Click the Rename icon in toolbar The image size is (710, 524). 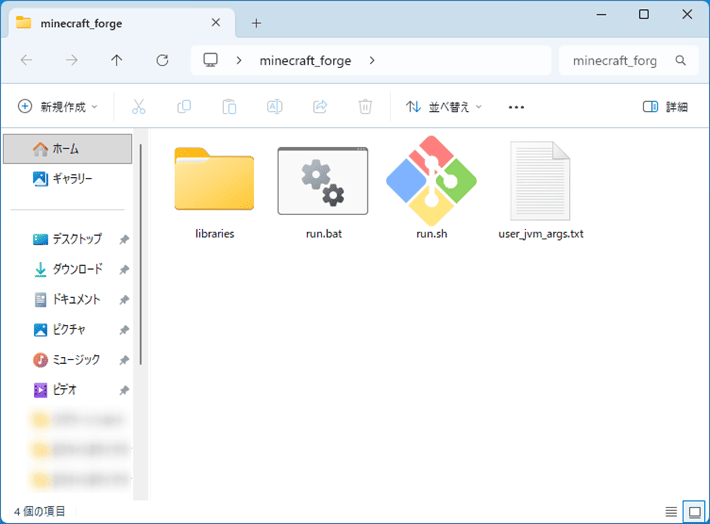(x=274, y=107)
